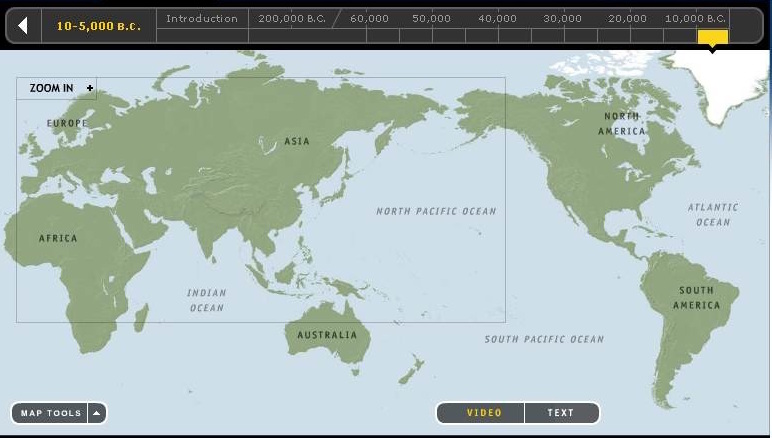Select Introduction on the timeline
This screenshot has height=438, width=772.
(201, 18)
